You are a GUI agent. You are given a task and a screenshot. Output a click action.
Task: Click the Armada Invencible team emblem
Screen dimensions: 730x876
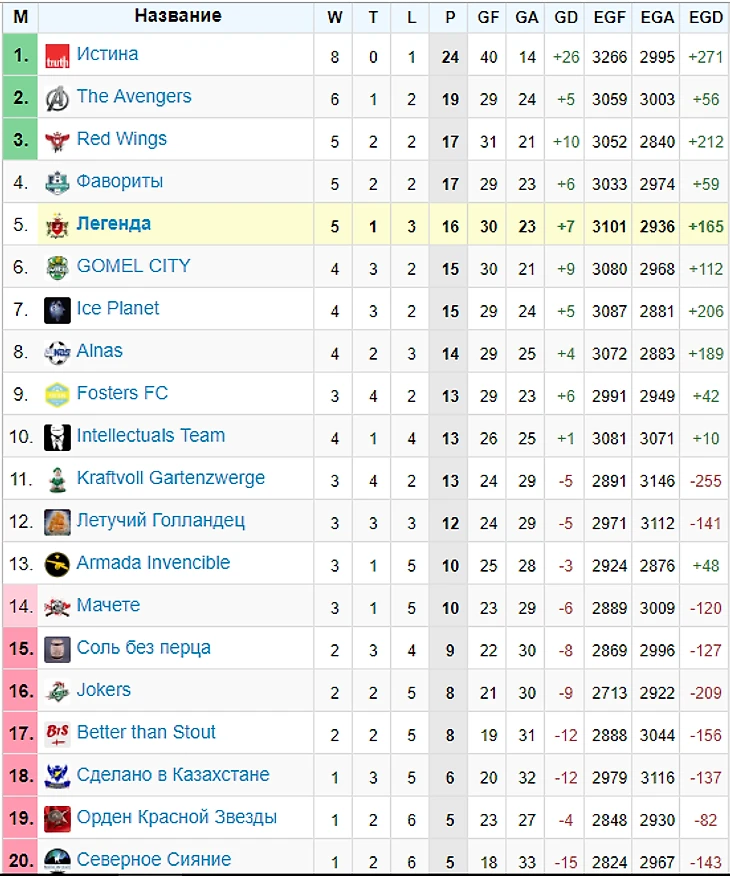pos(57,564)
